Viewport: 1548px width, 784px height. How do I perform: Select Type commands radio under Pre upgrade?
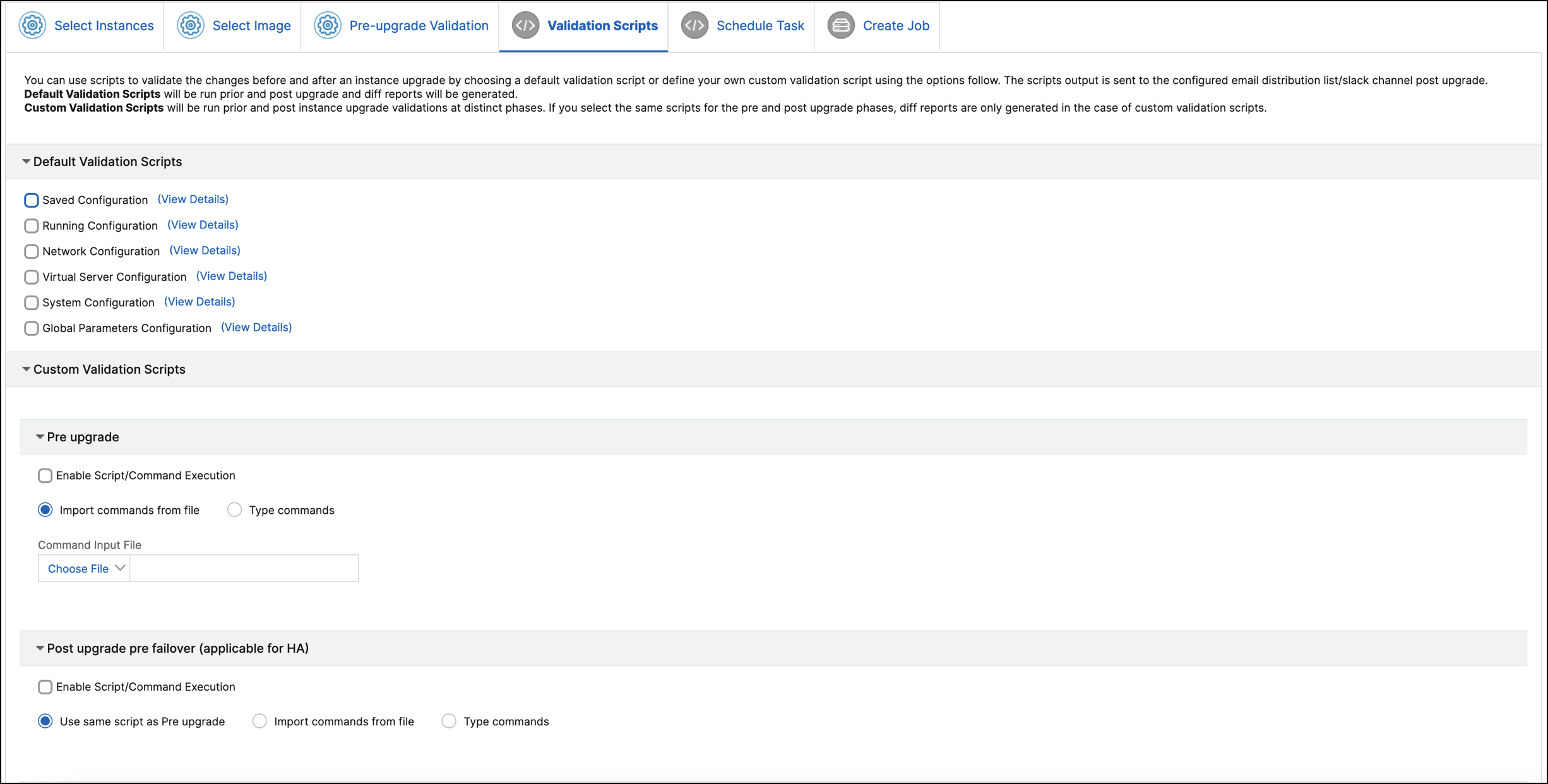click(x=234, y=510)
